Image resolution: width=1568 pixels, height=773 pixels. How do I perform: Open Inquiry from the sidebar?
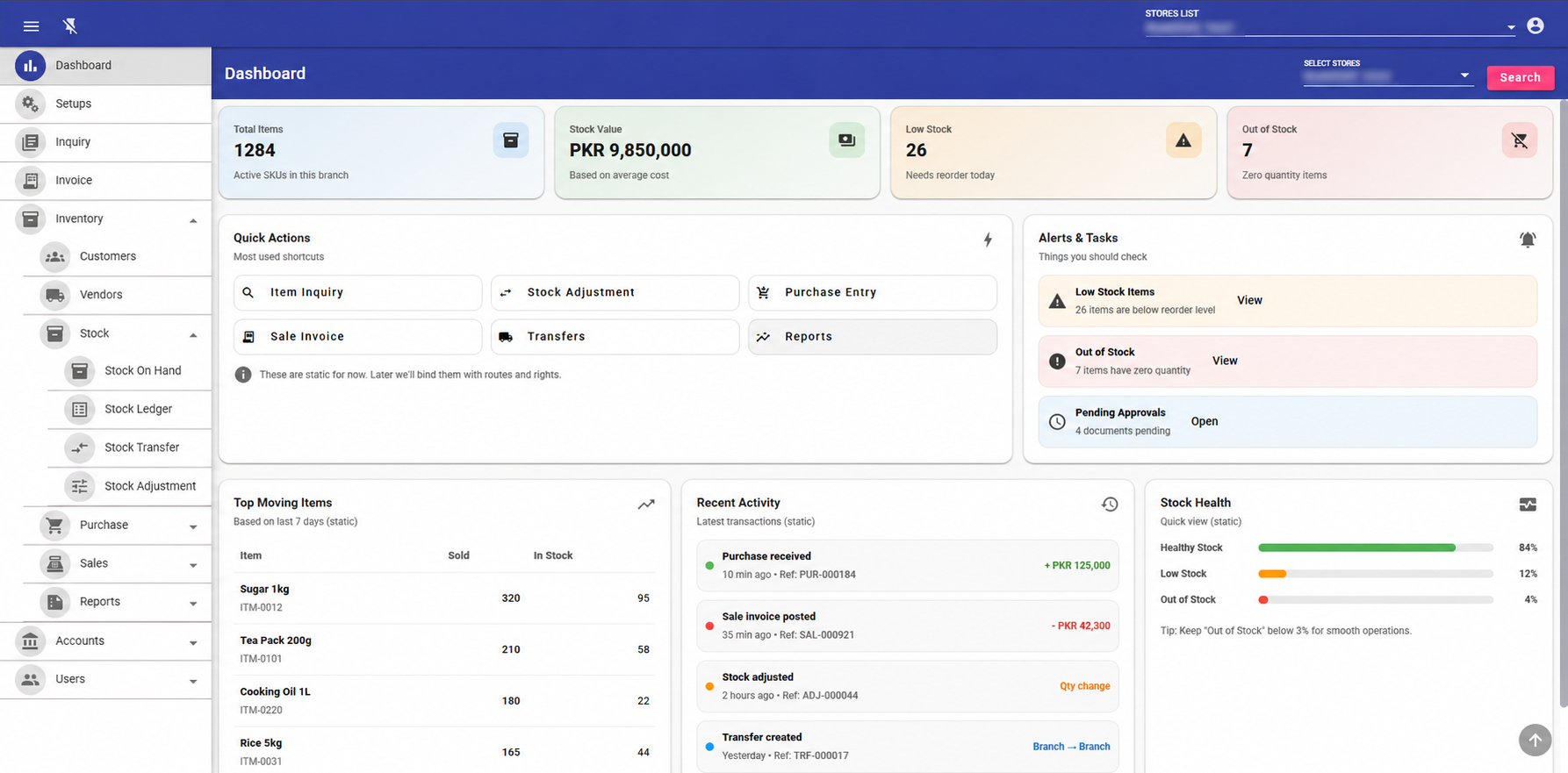coord(105,142)
